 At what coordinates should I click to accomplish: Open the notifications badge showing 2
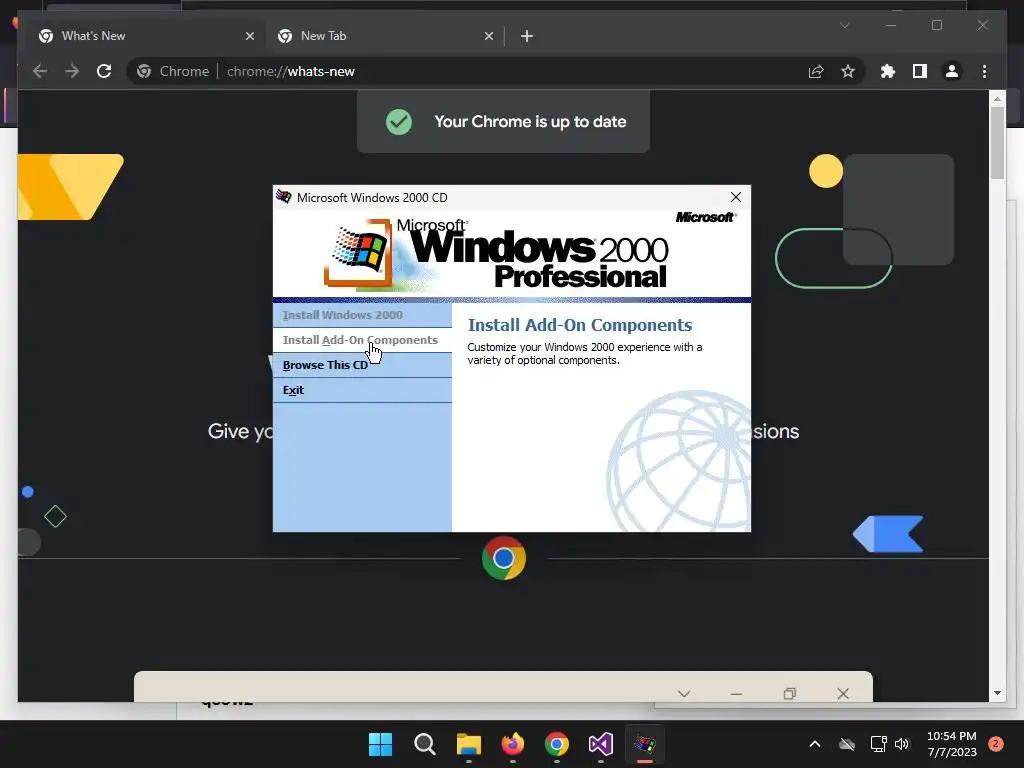pos(995,744)
